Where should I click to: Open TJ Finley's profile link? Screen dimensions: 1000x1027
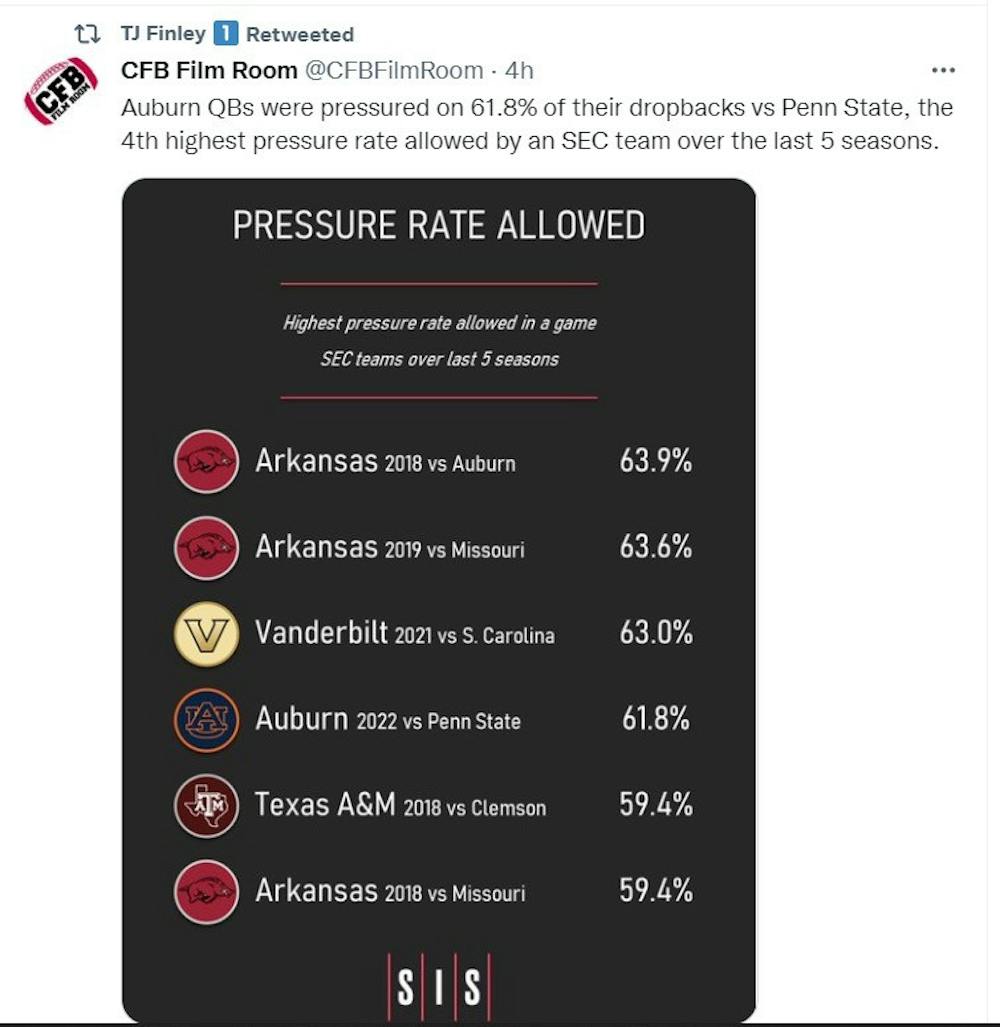163,33
